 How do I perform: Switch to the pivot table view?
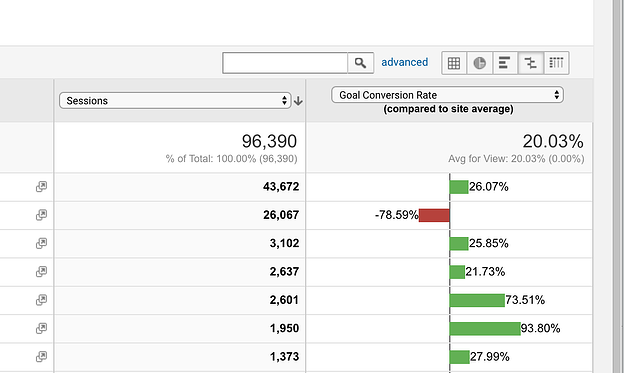(556, 63)
